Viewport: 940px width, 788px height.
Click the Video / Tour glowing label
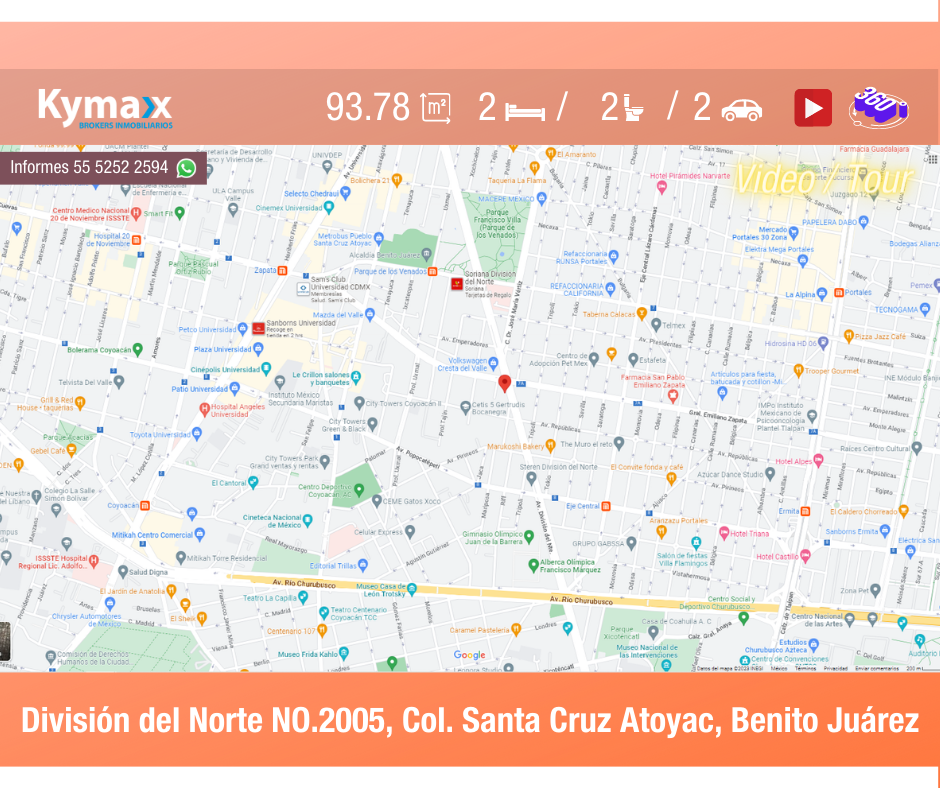(x=824, y=179)
